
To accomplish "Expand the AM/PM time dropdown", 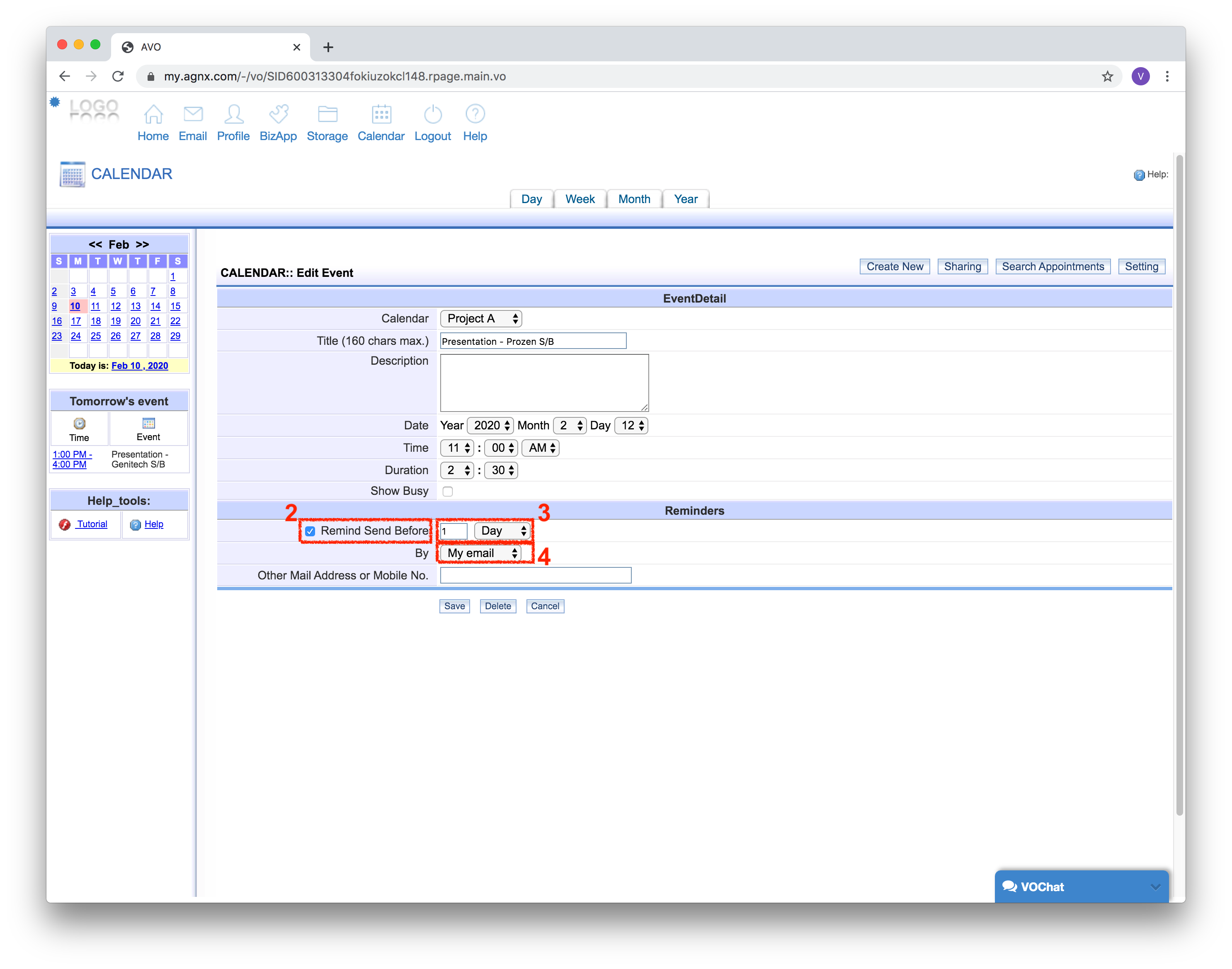I will click(541, 448).
